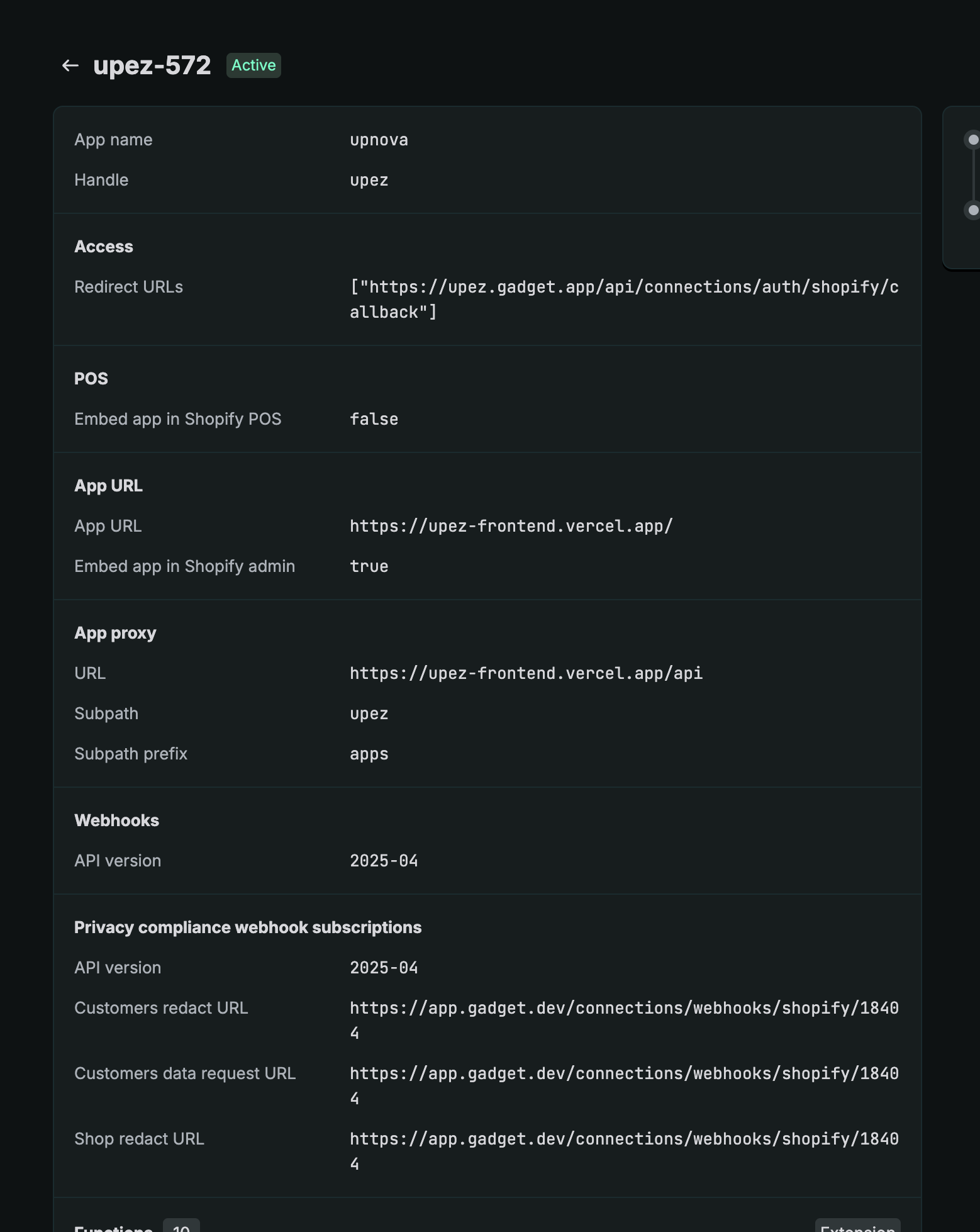Click the Embed app in Shopify POS false value
Viewport: 980px width, 1232px height.
(374, 419)
